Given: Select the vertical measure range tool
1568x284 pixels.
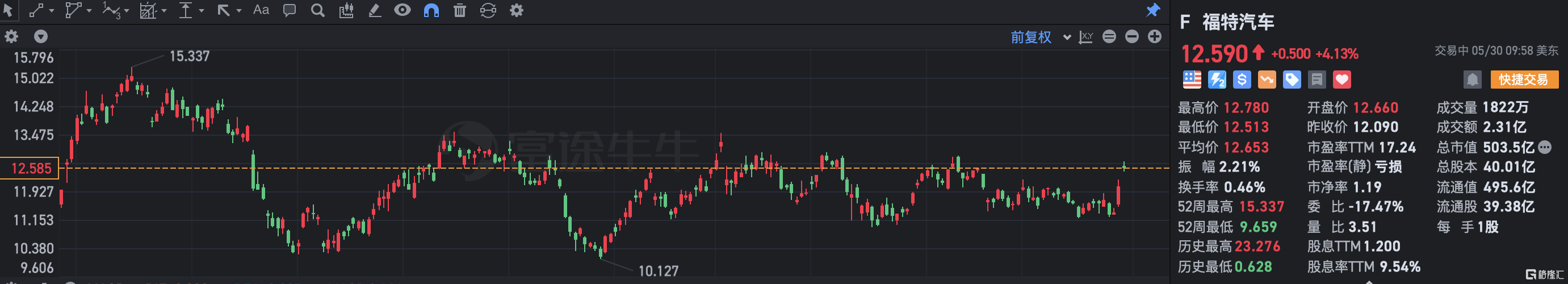Looking at the screenshot, I should click(186, 10).
